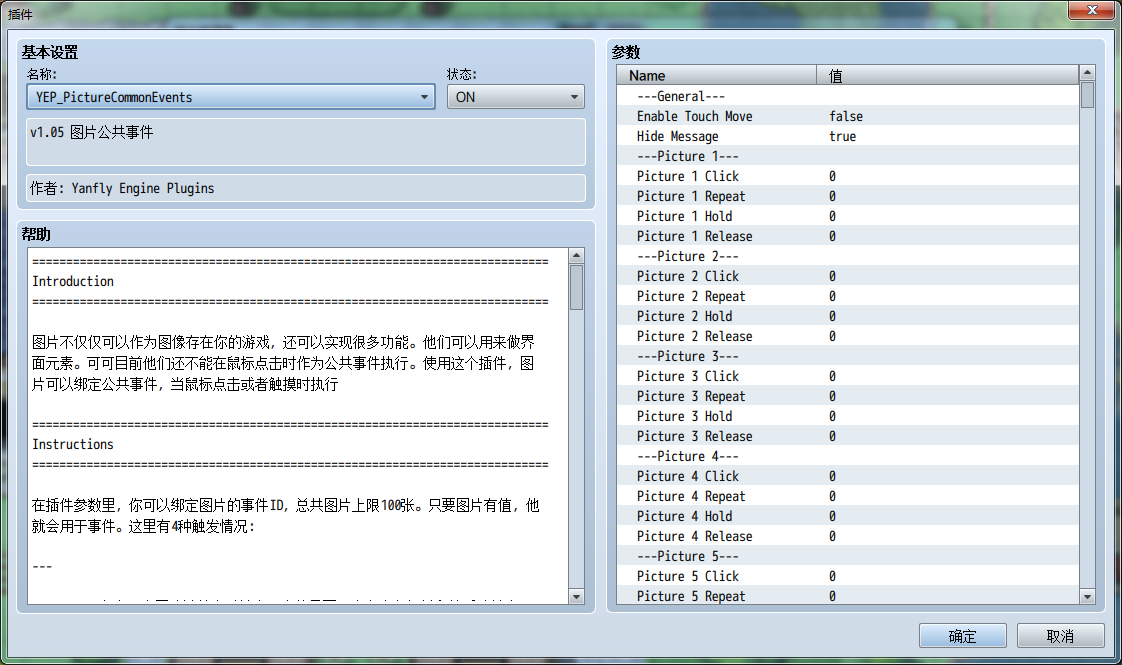Select the Hide Message parameter row

(848, 136)
